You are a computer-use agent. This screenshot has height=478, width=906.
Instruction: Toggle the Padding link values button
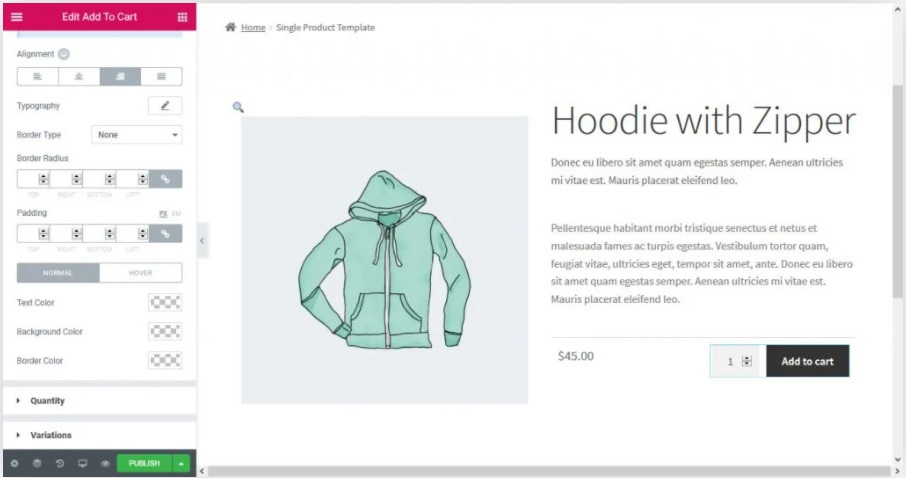(165, 234)
